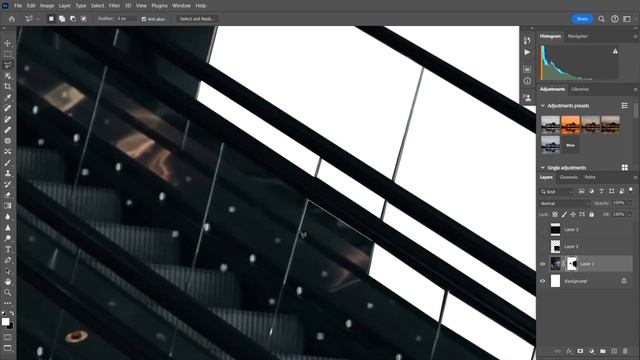
Task: Open the Filter menu
Action: tap(114, 6)
